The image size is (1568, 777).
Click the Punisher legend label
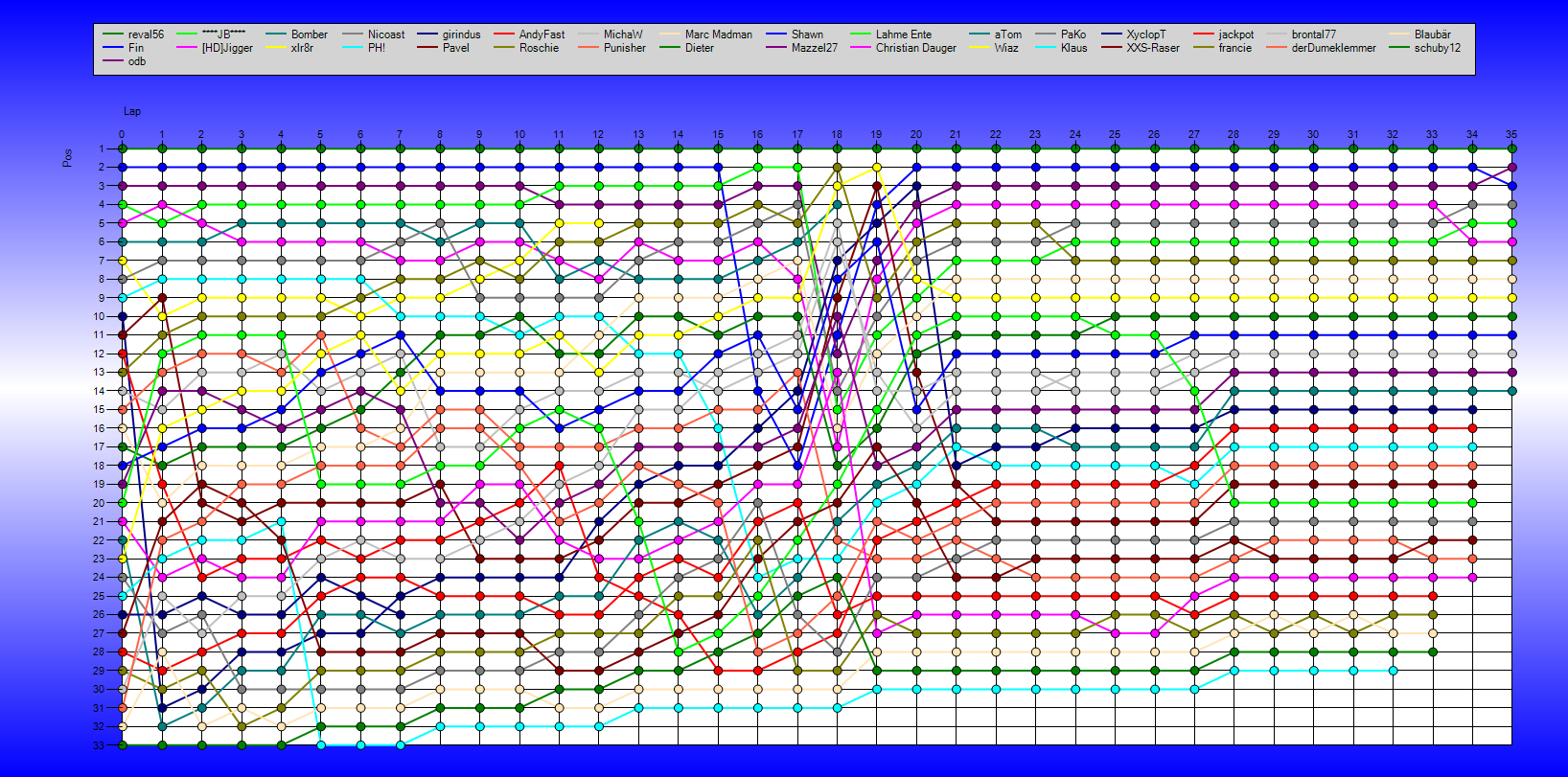612,48
